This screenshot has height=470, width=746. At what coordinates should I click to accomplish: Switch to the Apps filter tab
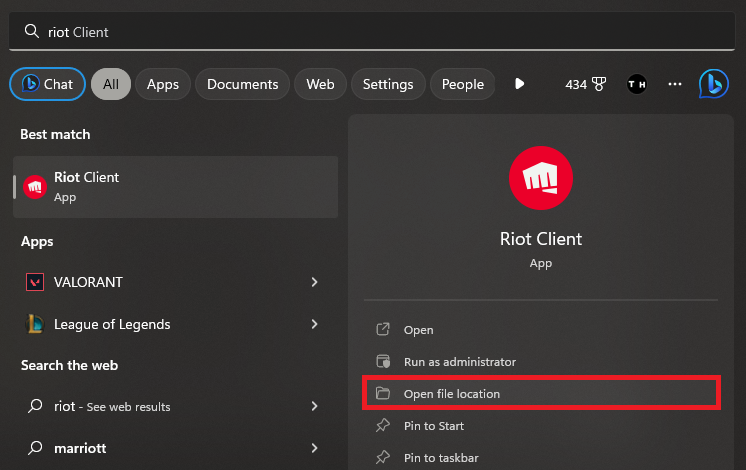pyautogui.click(x=162, y=84)
